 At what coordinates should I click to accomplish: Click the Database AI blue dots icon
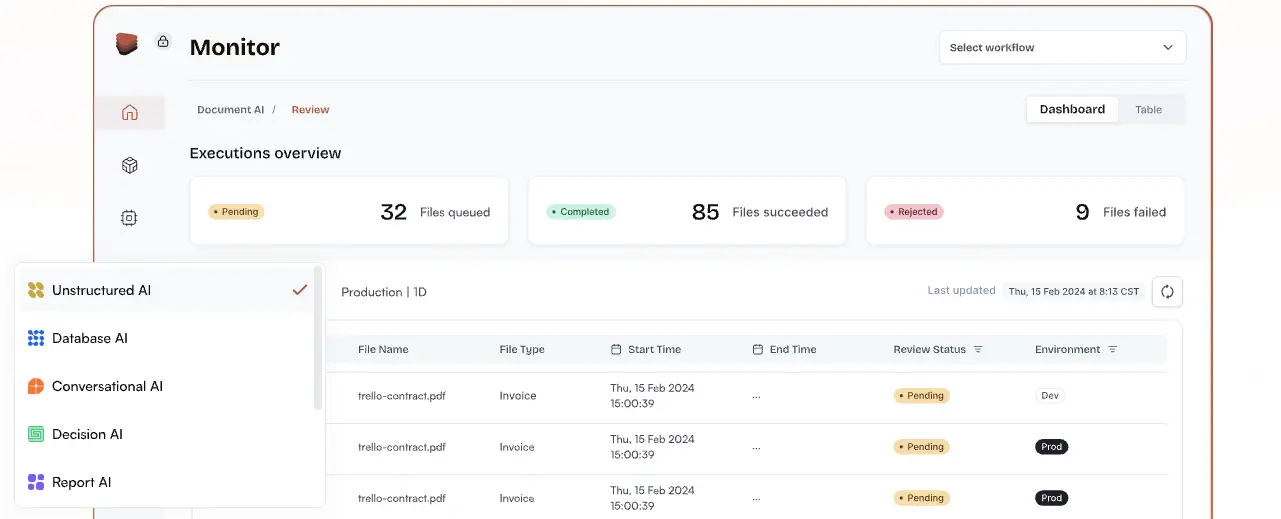coord(36,338)
